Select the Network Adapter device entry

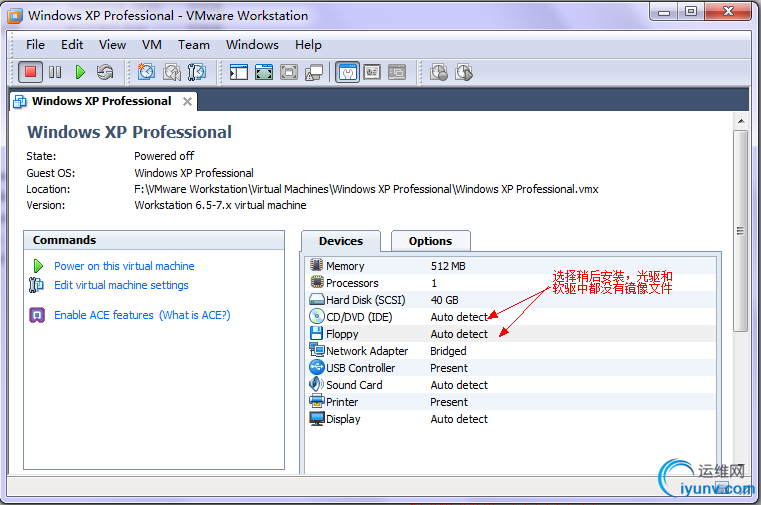367,351
